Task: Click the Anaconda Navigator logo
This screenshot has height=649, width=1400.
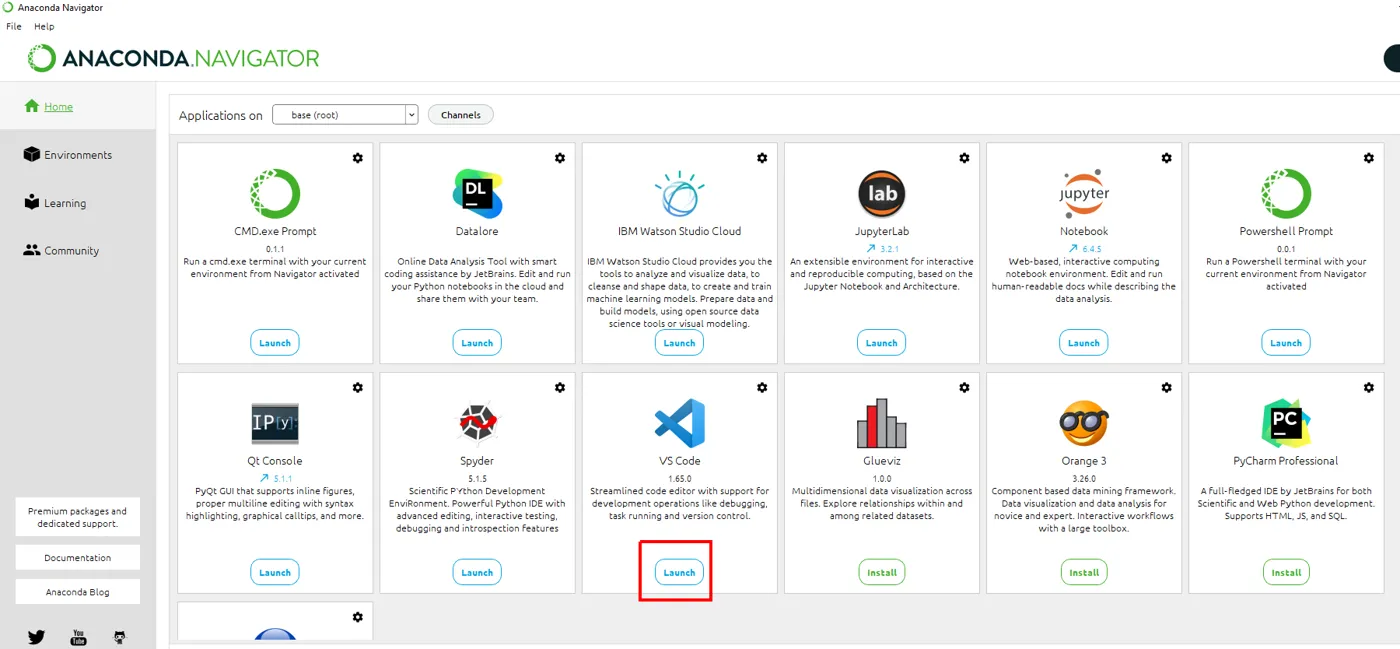Action: (x=173, y=58)
